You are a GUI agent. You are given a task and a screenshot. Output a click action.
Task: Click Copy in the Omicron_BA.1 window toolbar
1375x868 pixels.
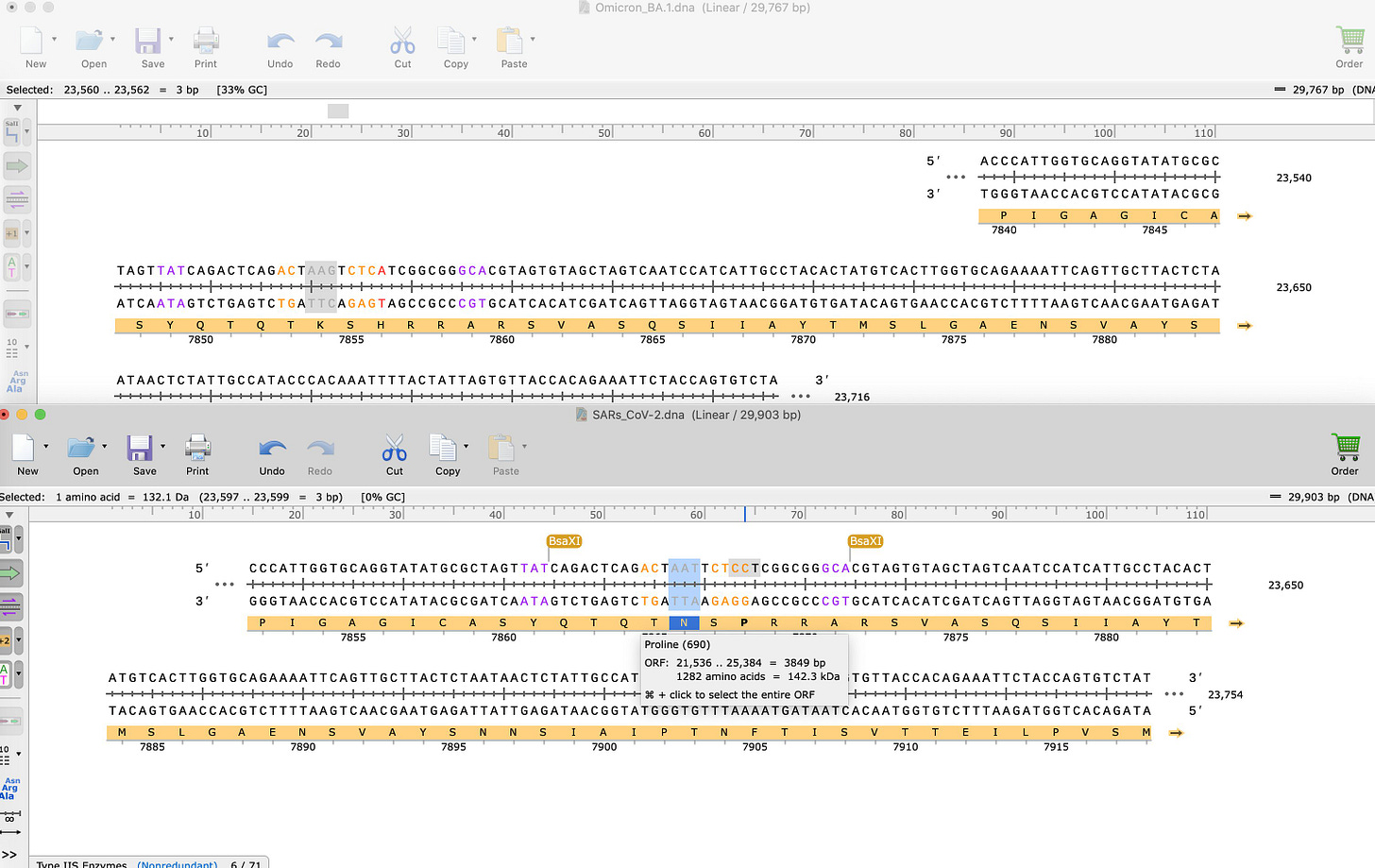click(452, 47)
